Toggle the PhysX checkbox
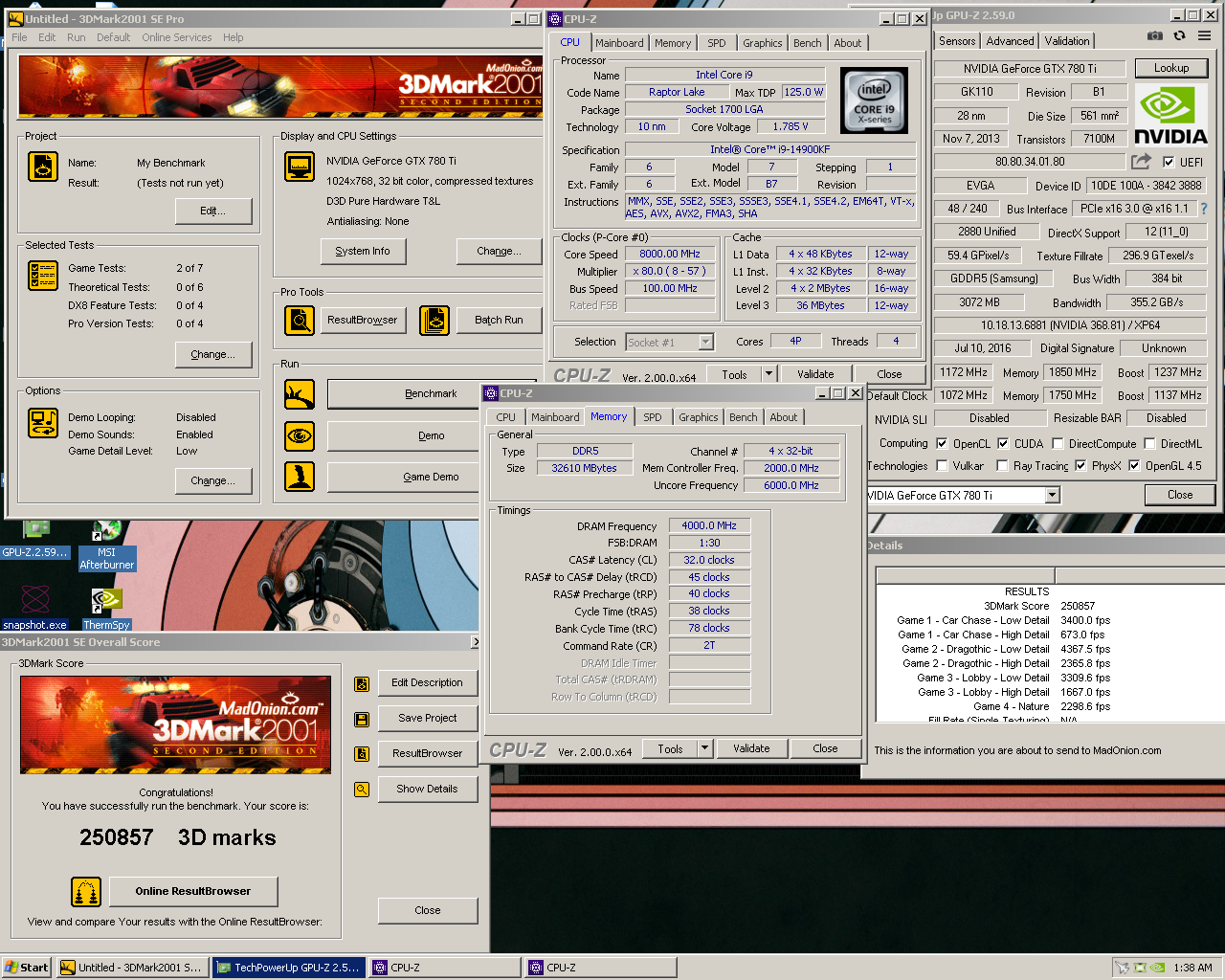Screen dimensions: 1225x980 click(x=1080, y=466)
